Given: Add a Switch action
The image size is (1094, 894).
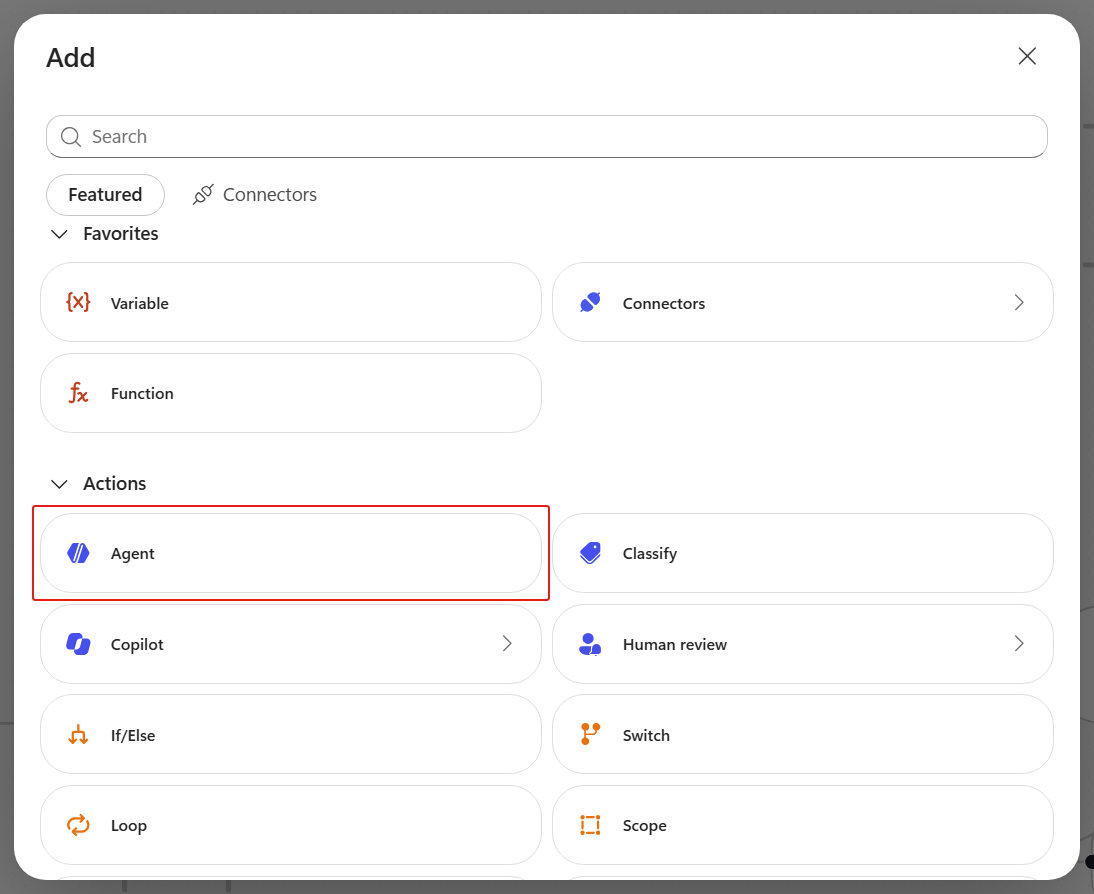Looking at the screenshot, I should (x=802, y=734).
